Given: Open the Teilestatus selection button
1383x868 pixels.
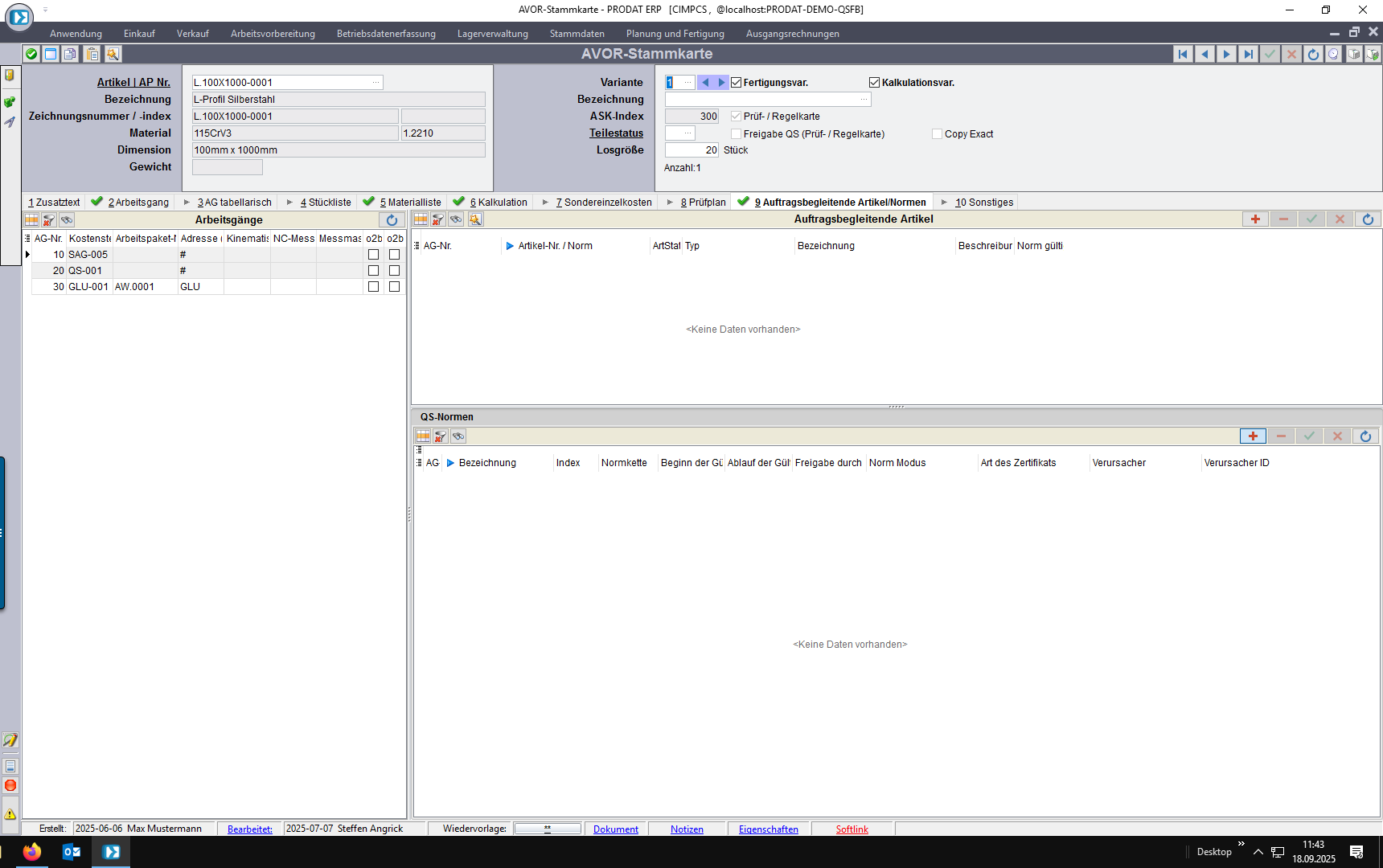Looking at the screenshot, I should [687, 133].
